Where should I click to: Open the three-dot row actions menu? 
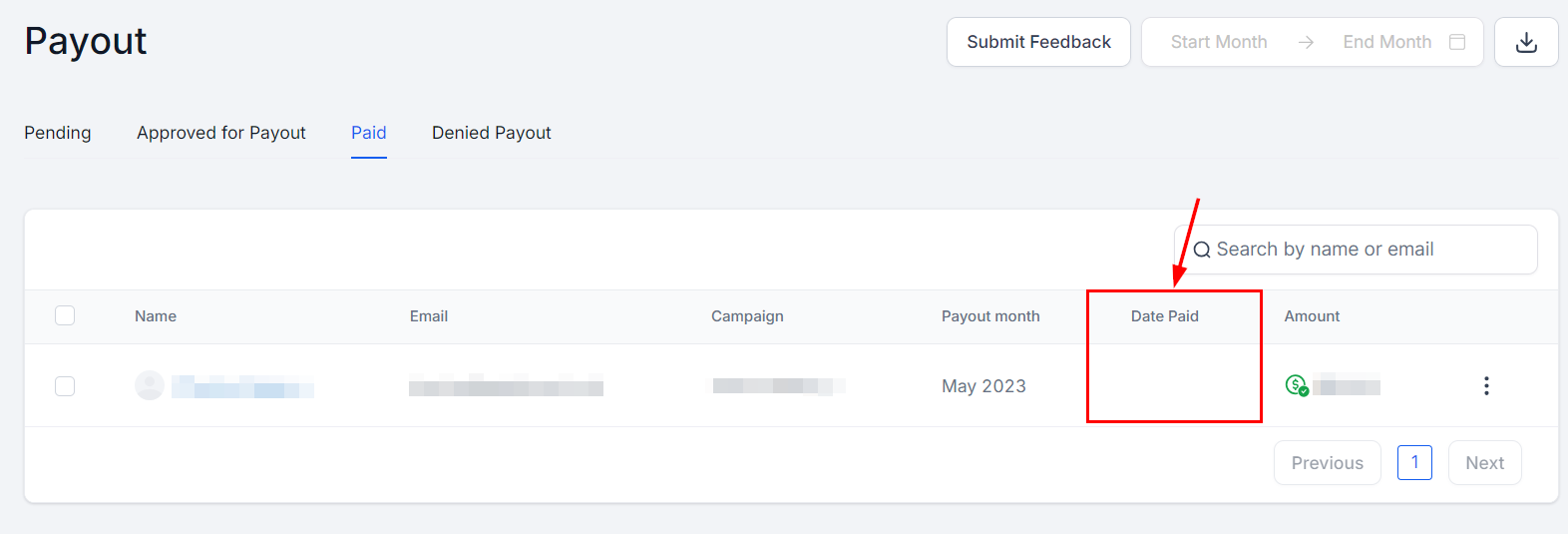(x=1486, y=386)
